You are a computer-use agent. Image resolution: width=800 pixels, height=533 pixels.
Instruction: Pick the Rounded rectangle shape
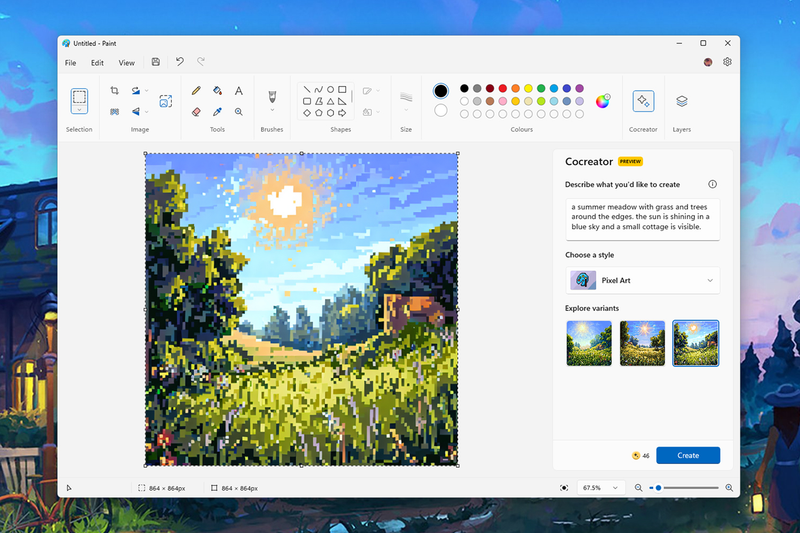coord(307,101)
